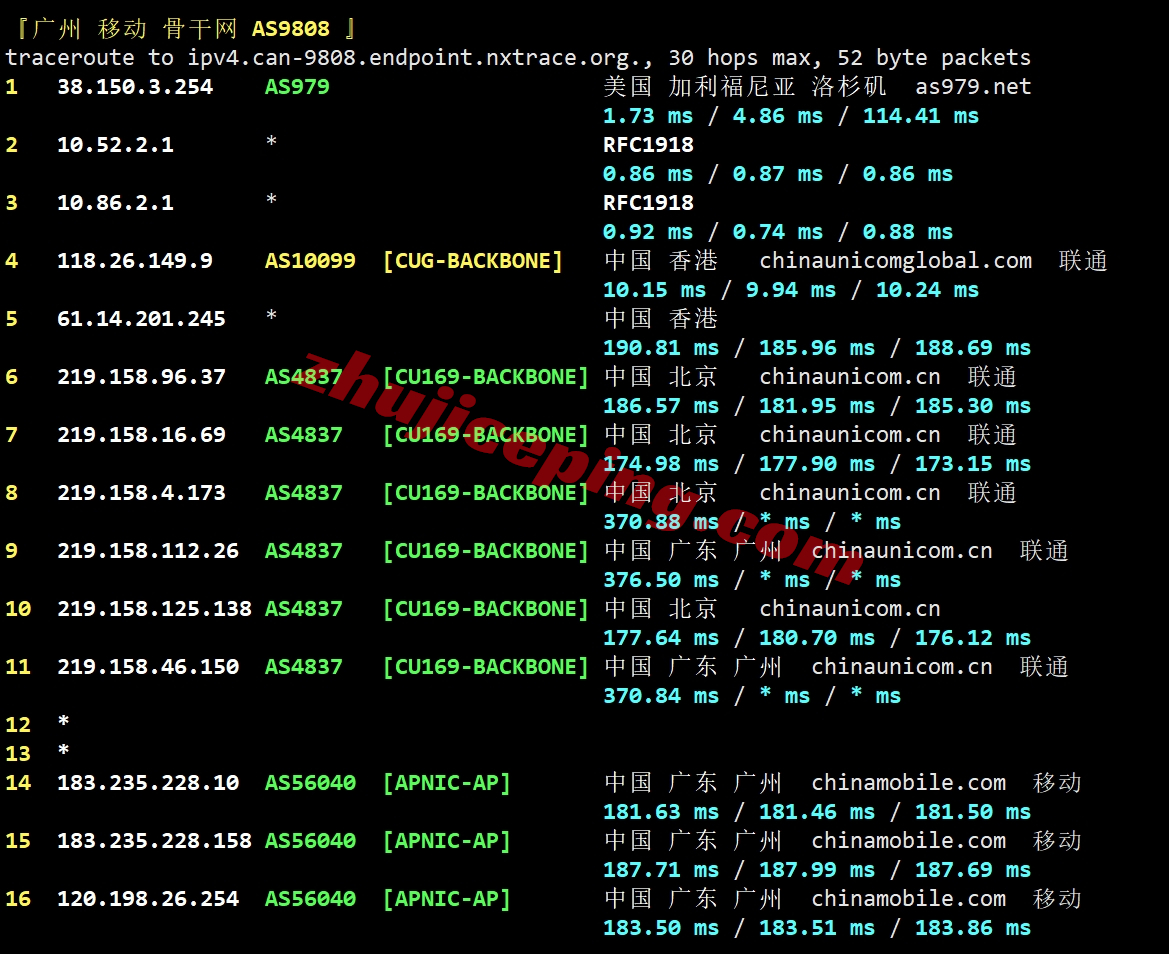The width and height of the screenshot is (1169, 954).
Task: Select IP 219.158.125.138
Action: tap(154, 610)
